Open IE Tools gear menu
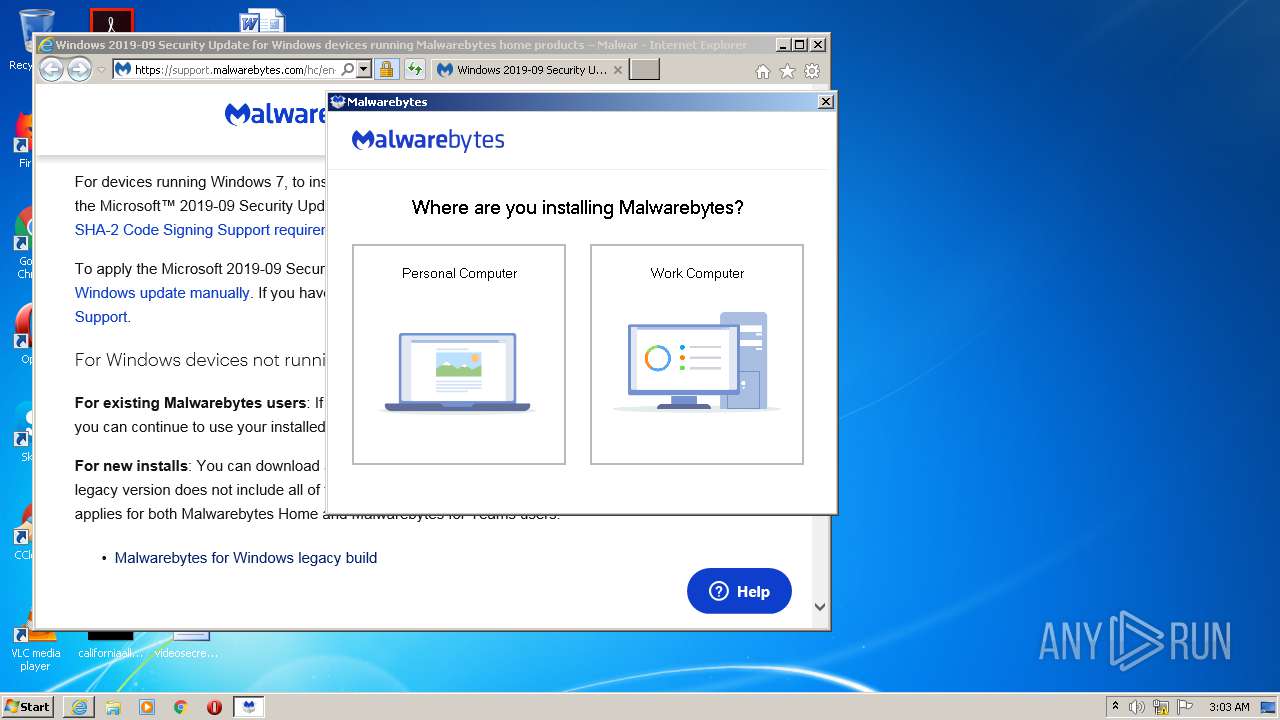This screenshot has width=1280, height=720. click(812, 71)
